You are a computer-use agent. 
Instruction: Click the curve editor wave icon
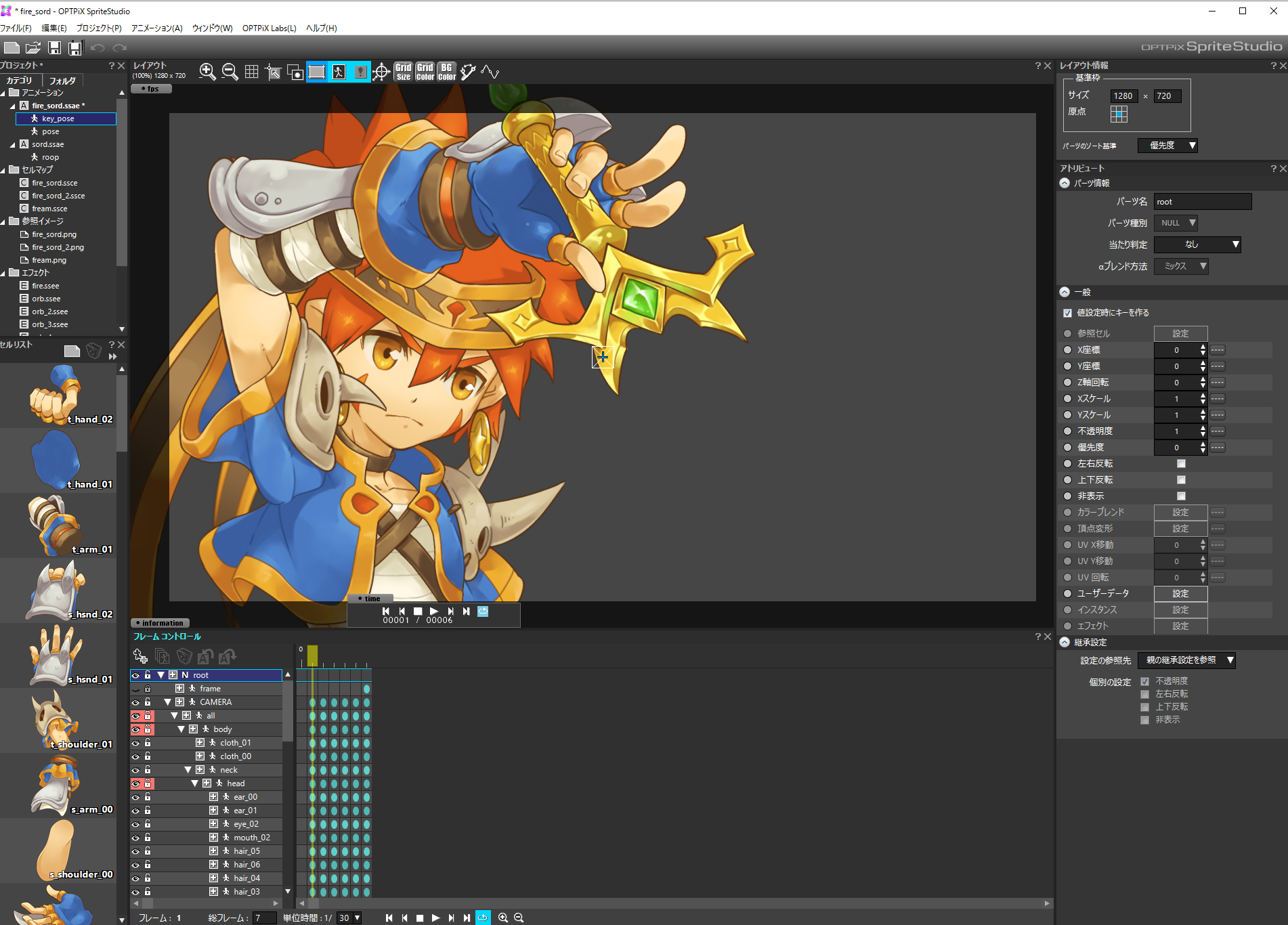pyautogui.click(x=490, y=72)
